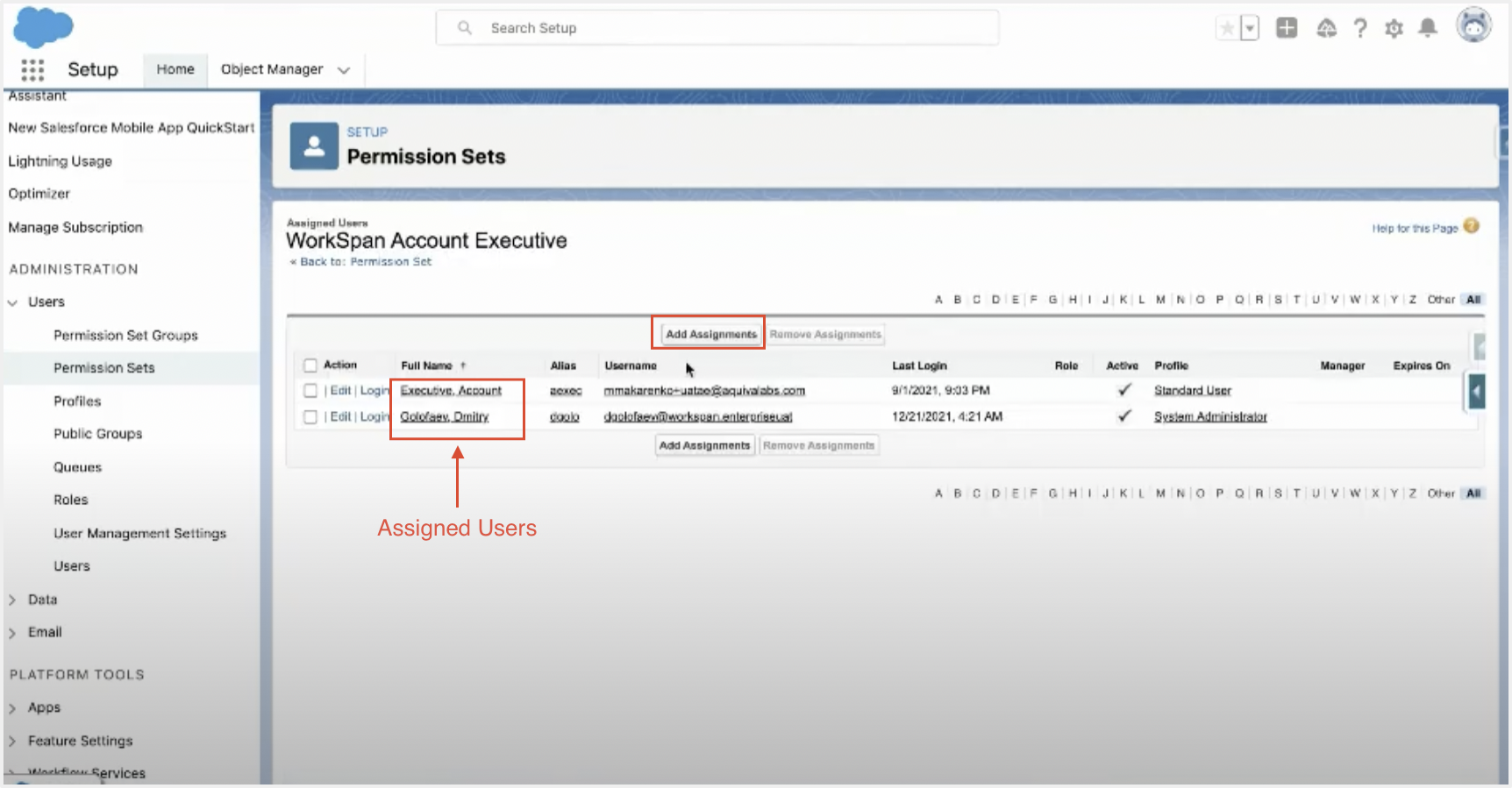Open Optimizer in sidebar
Viewport: 1512px width, 788px height.
pyautogui.click(x=39, y=194)
